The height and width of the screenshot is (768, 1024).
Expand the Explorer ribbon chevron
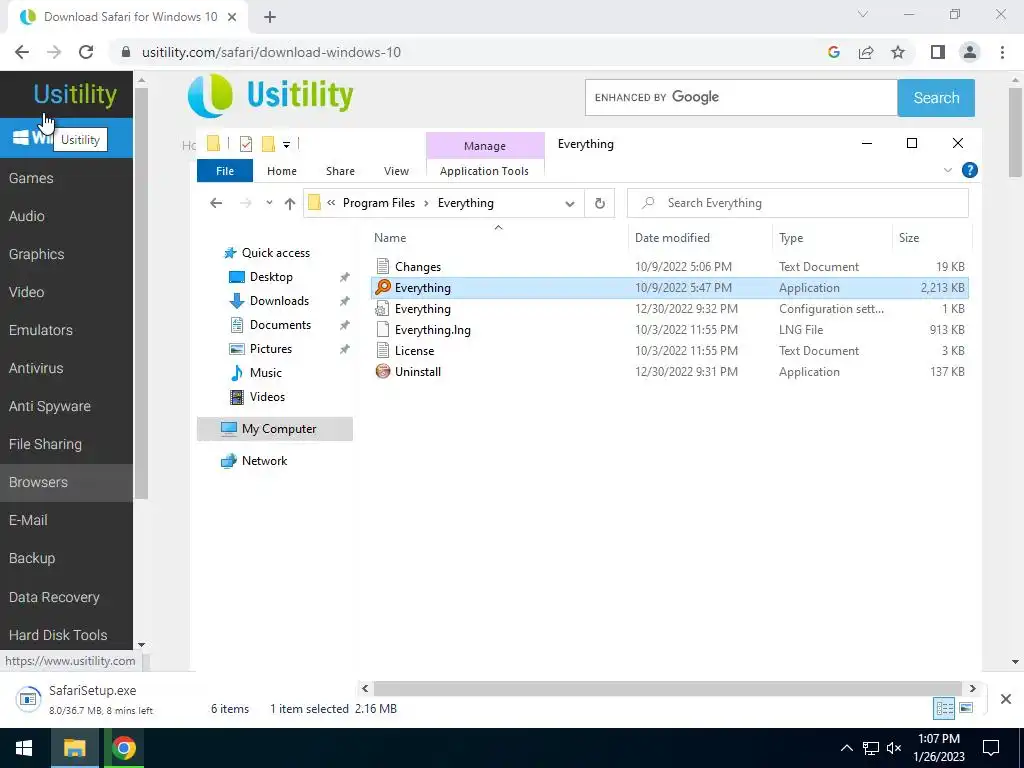(948, 170)
